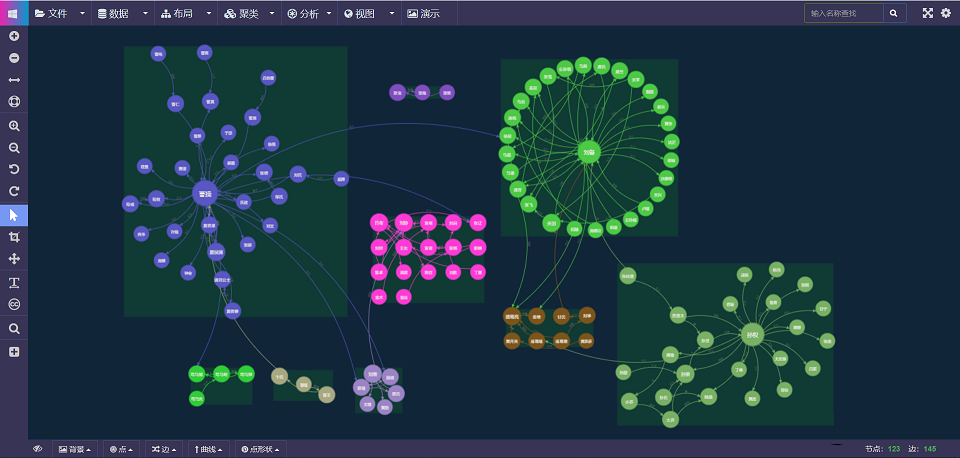The image size is (960, 458).
Task: Click the 边: 145 count in status bar
Action: point(923,449)
